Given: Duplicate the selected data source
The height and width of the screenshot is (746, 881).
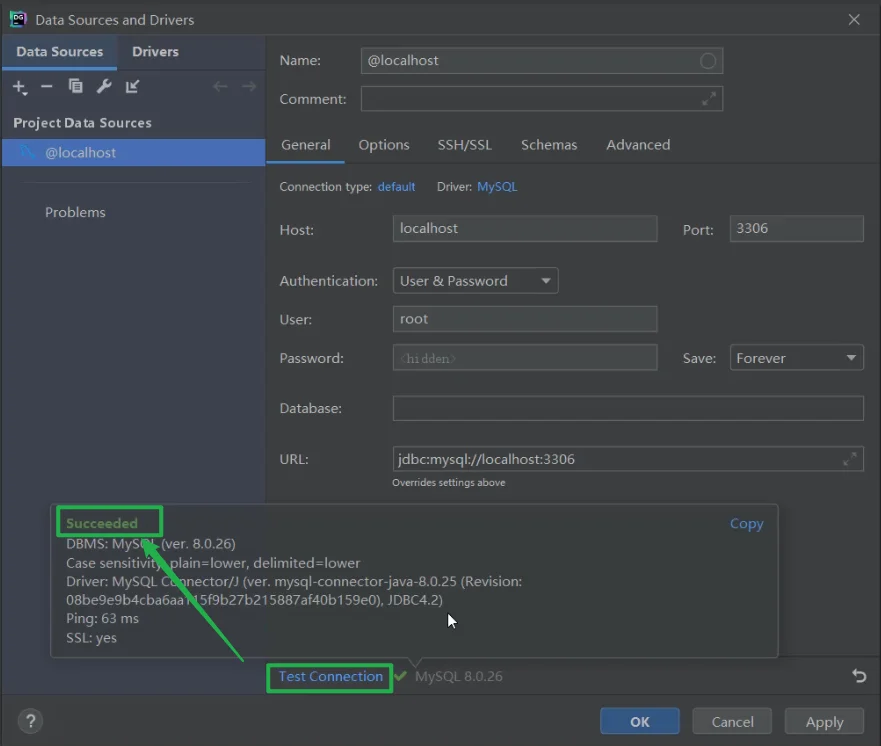Looking at the screenshot, I should [x=75, y=86].
